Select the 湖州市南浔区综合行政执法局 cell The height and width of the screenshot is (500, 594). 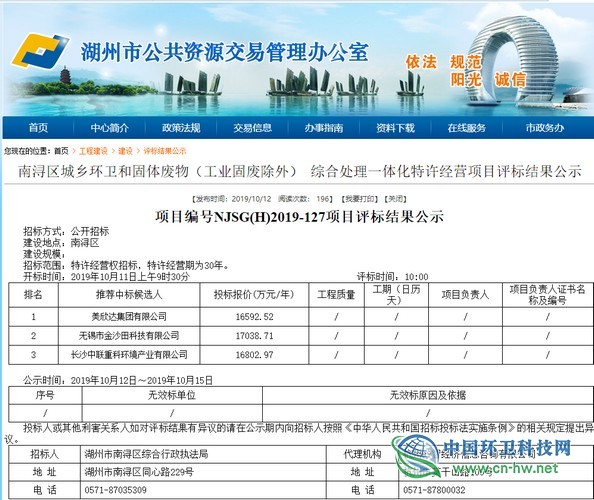tap(203, 454)
